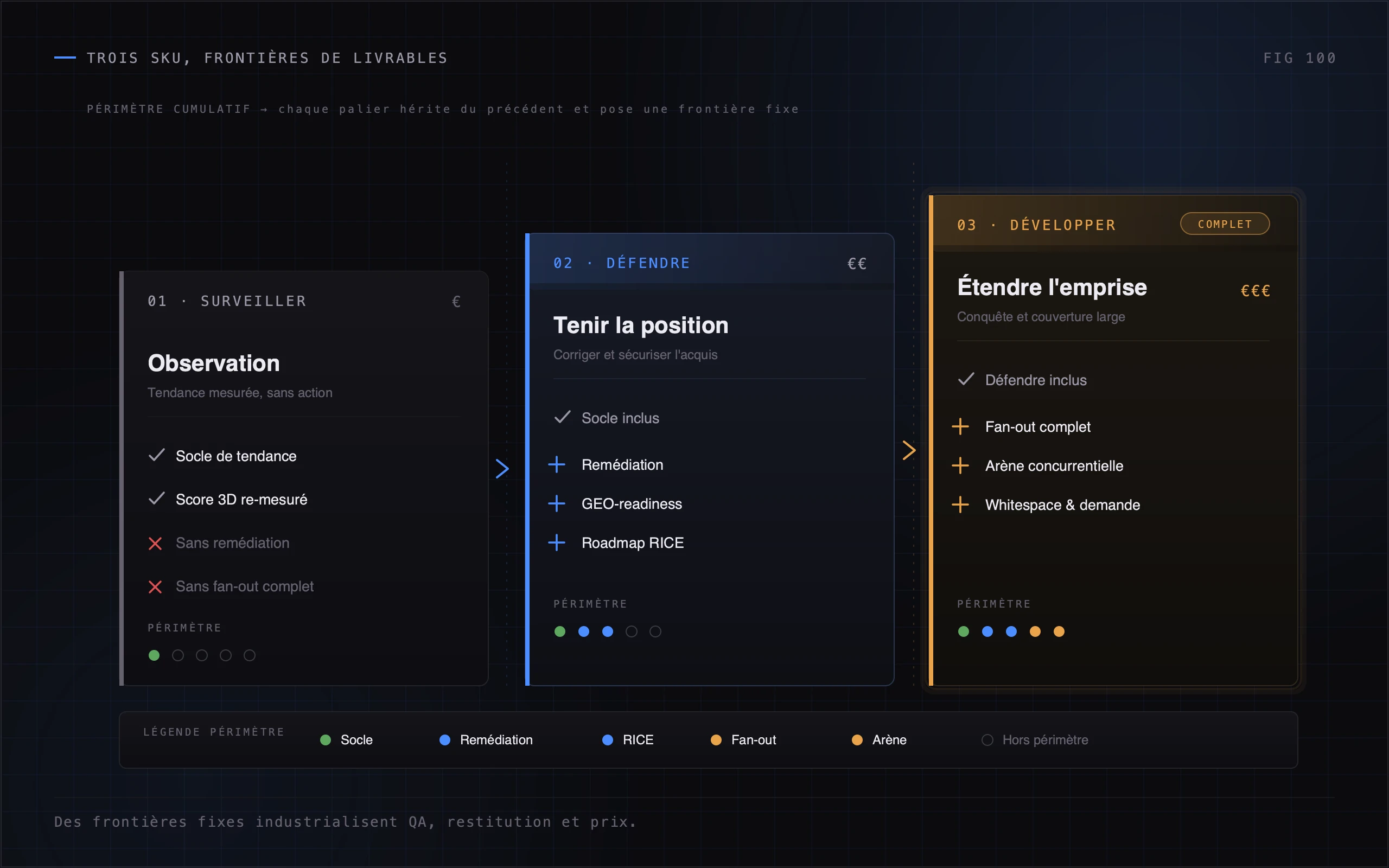
Task: Click the red X beside Sans fan-out complet
Action: point(155,586)
